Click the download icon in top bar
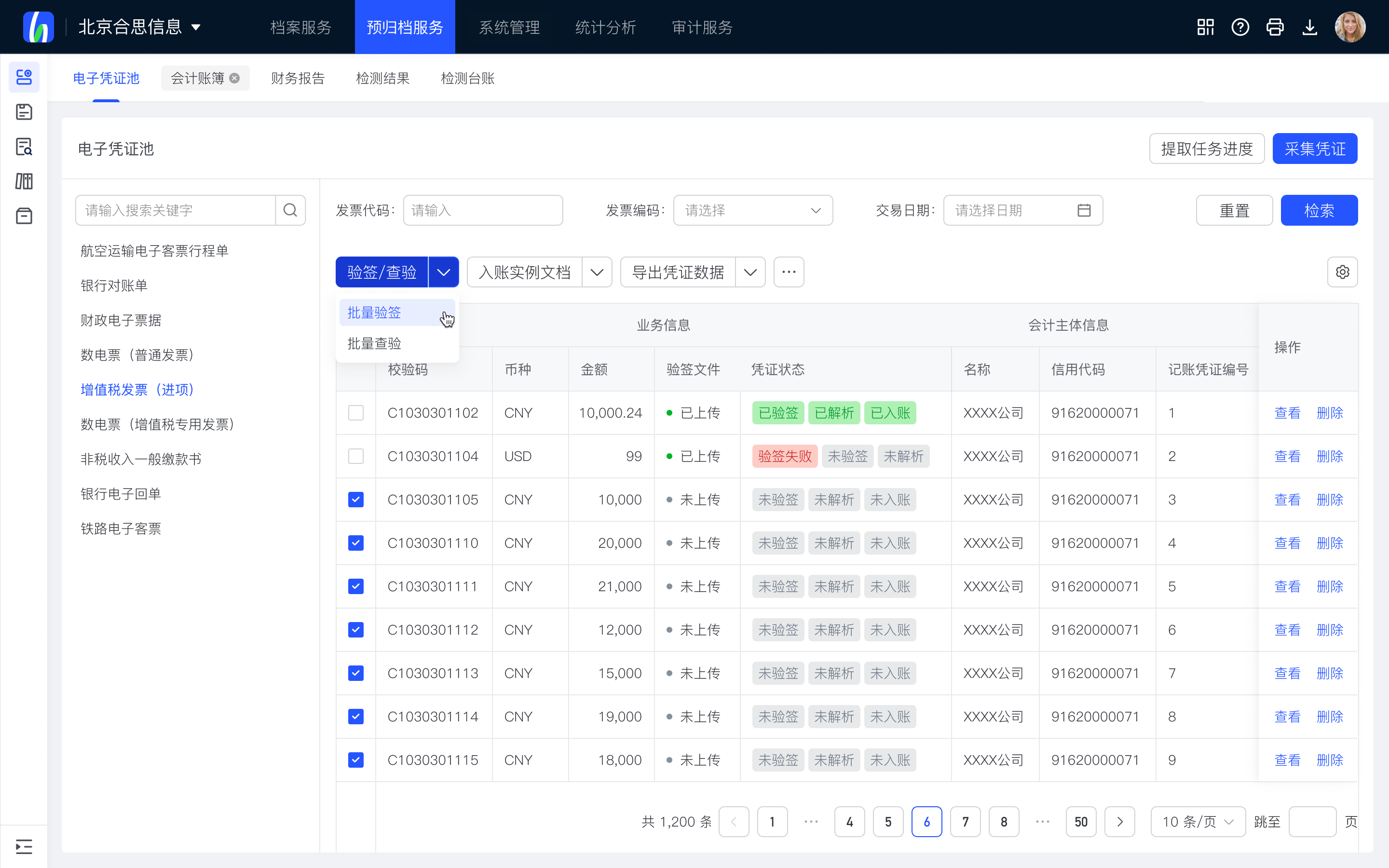 tap(1310, 27)
